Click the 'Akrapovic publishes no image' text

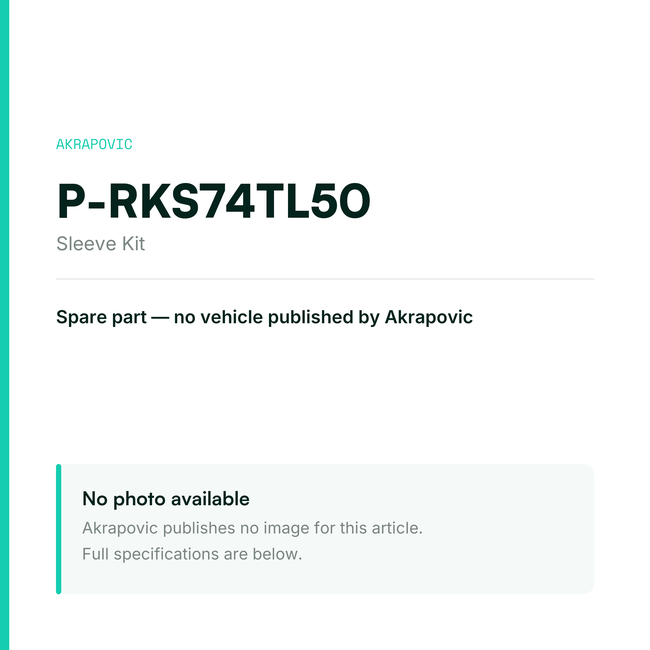(x=252, y=528)
